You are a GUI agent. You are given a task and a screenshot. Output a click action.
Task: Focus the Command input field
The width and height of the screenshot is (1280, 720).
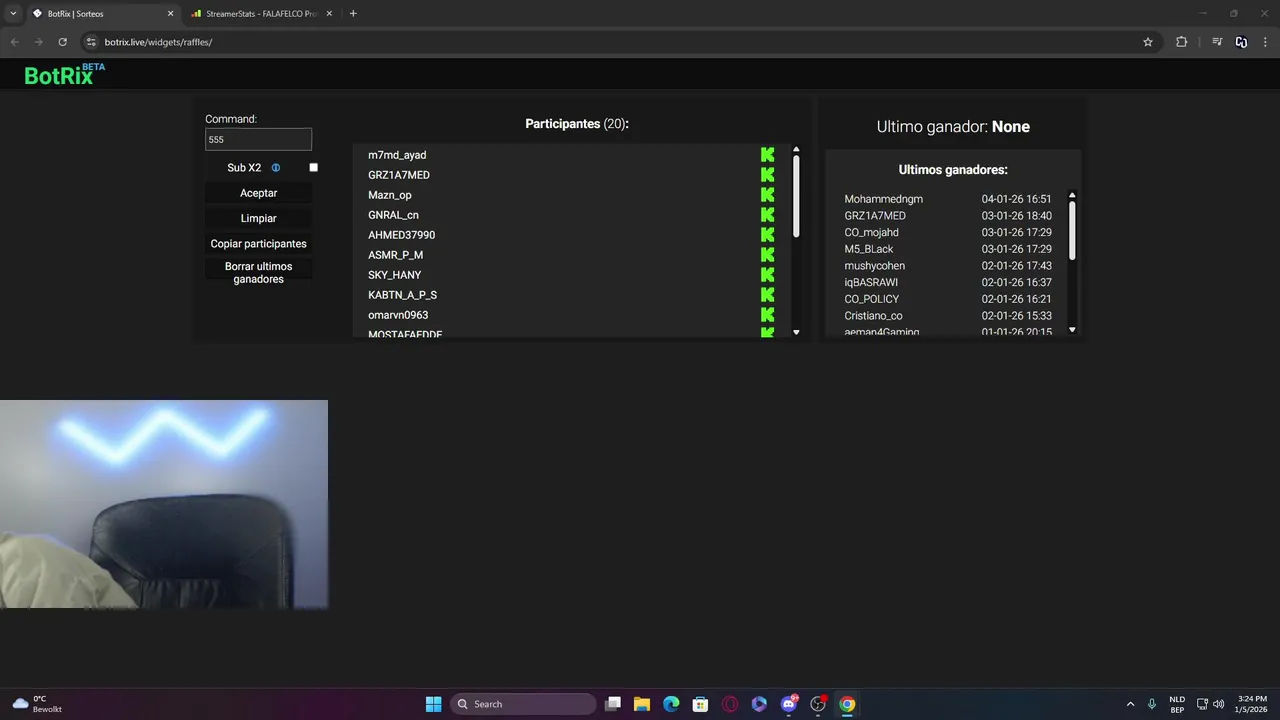258,140
